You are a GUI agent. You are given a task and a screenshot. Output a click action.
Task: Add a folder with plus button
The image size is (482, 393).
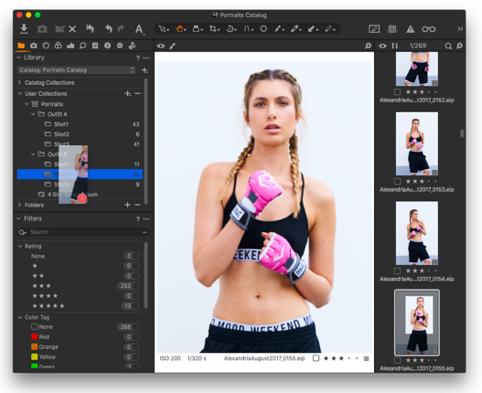pos(127,205)
